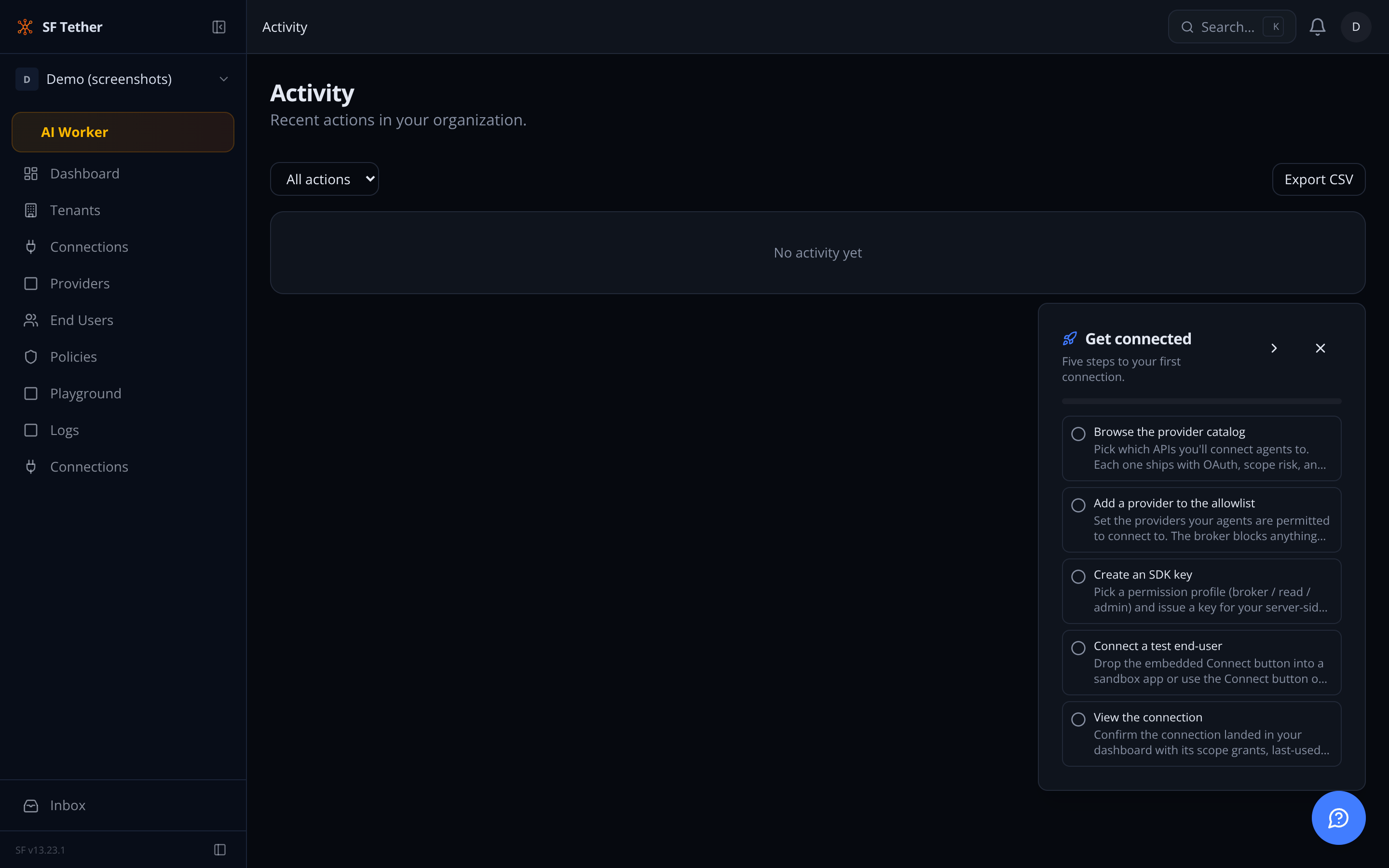This screenshot has width=1389, height=868.
Task: Mark Connect a test end-user circle
Action: pyautogui.click(x=1078, y=648)
